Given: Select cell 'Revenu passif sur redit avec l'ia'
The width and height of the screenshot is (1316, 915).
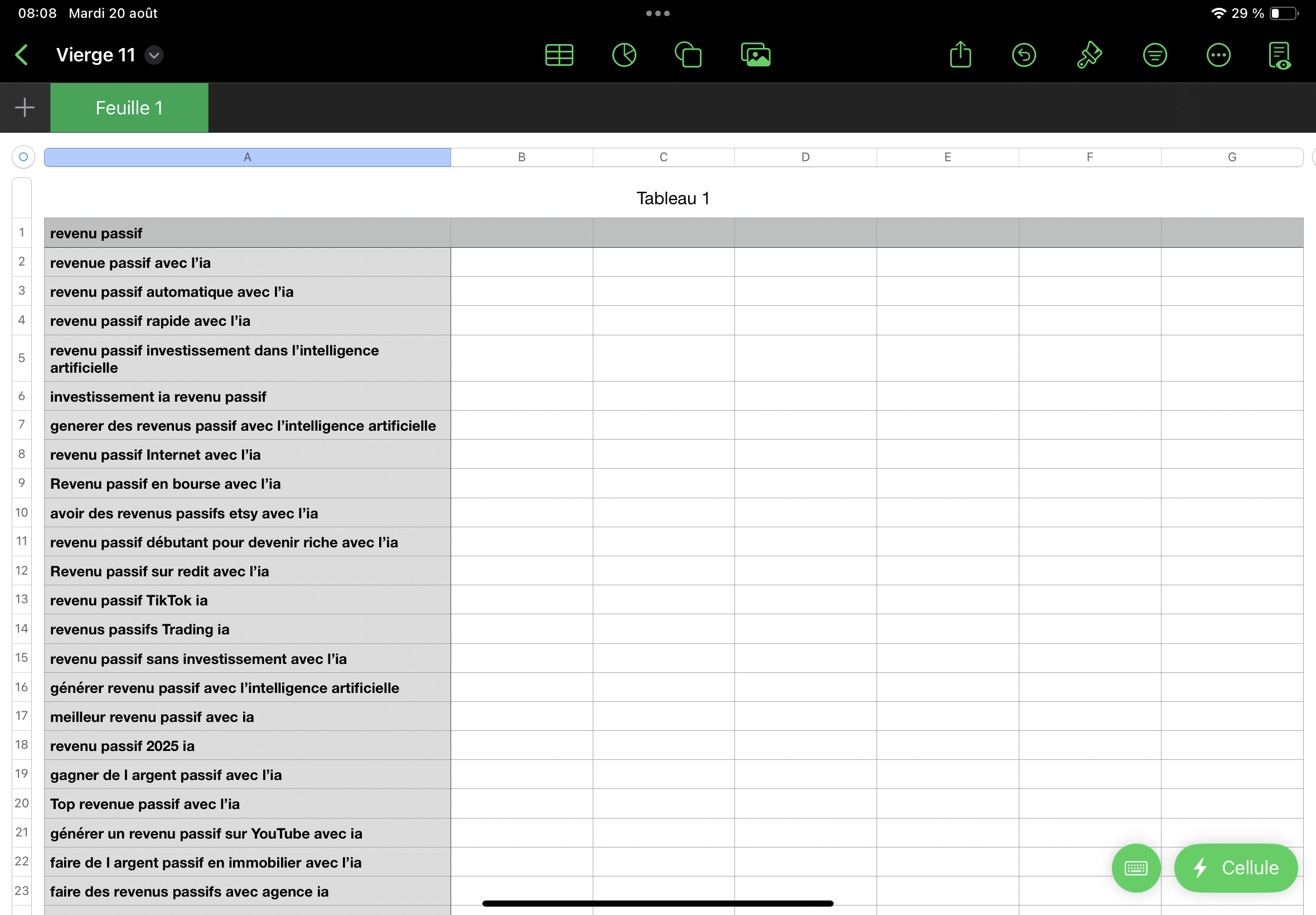Looking at the screenshot, I should click(x=248, y=571).
